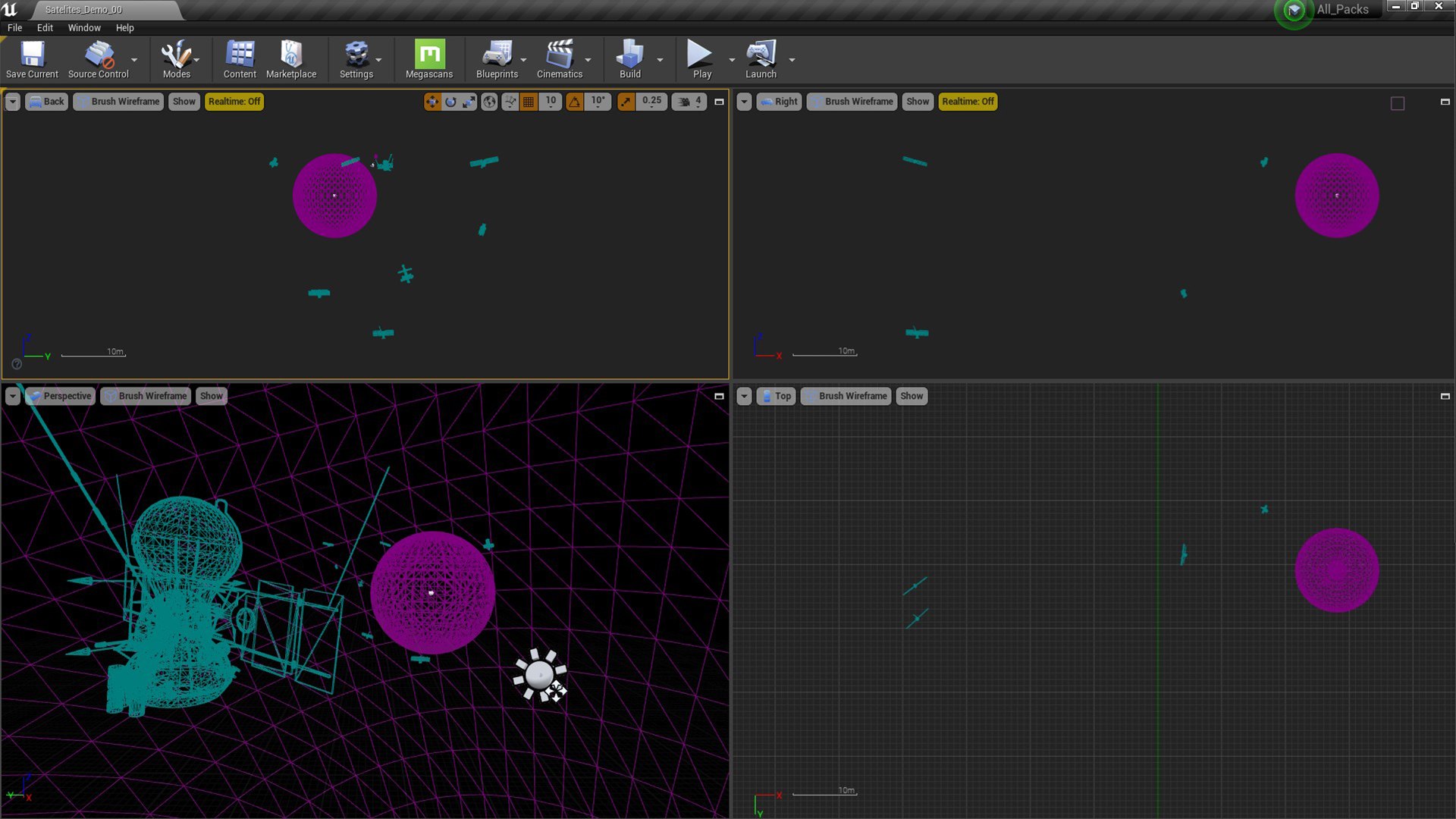Select the rotate transform gizmo icon
Image resolution: width=1456 pixels, height=819 pixels.
450,102
